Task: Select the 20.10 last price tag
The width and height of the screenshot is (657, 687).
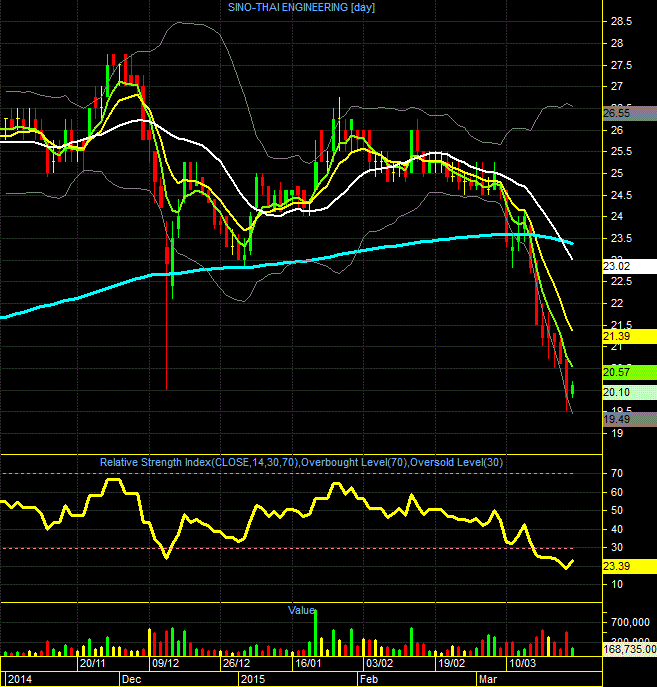Action: (630, 393)
